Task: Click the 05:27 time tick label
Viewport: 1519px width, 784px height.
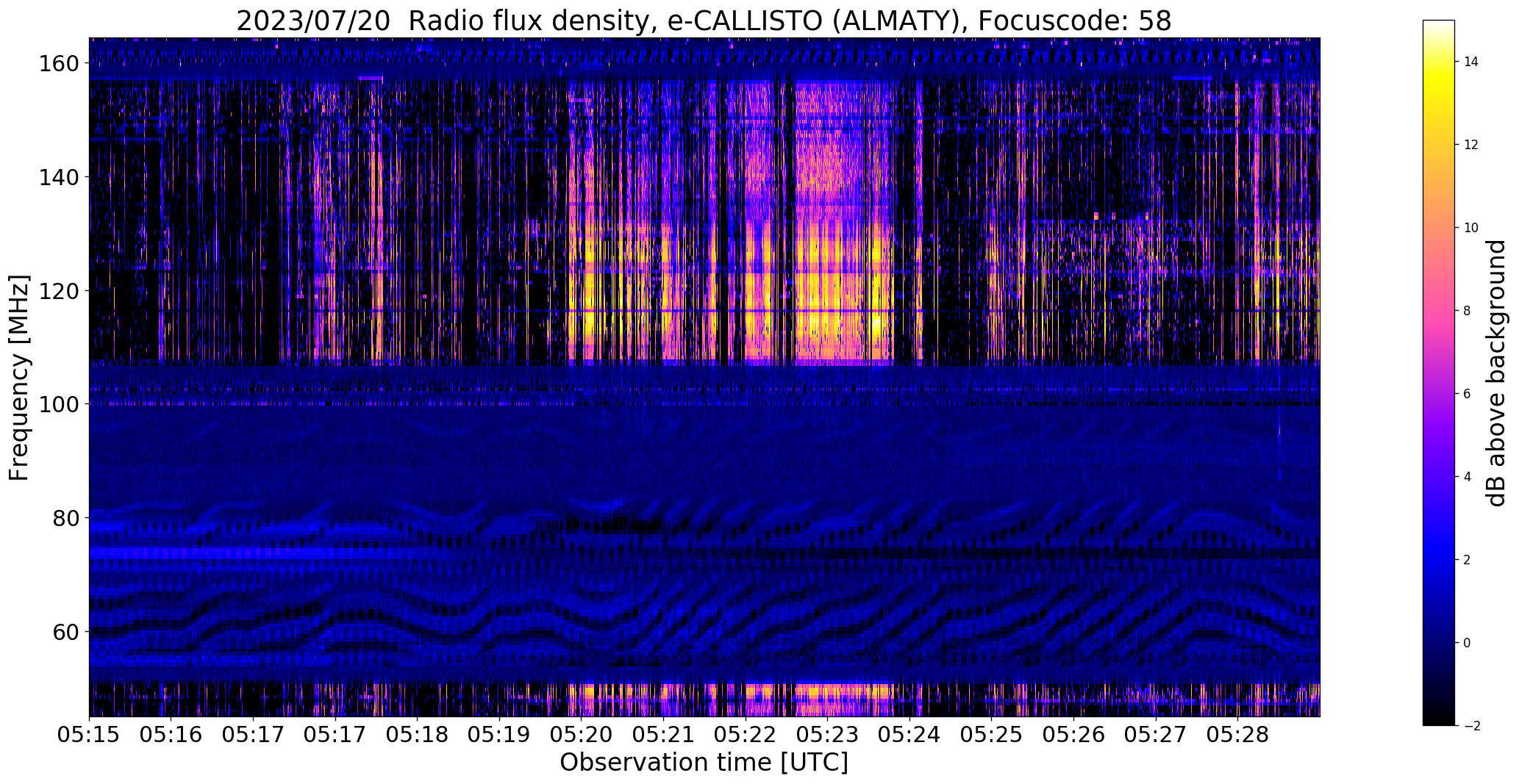Action: [x=1156, y=735]
